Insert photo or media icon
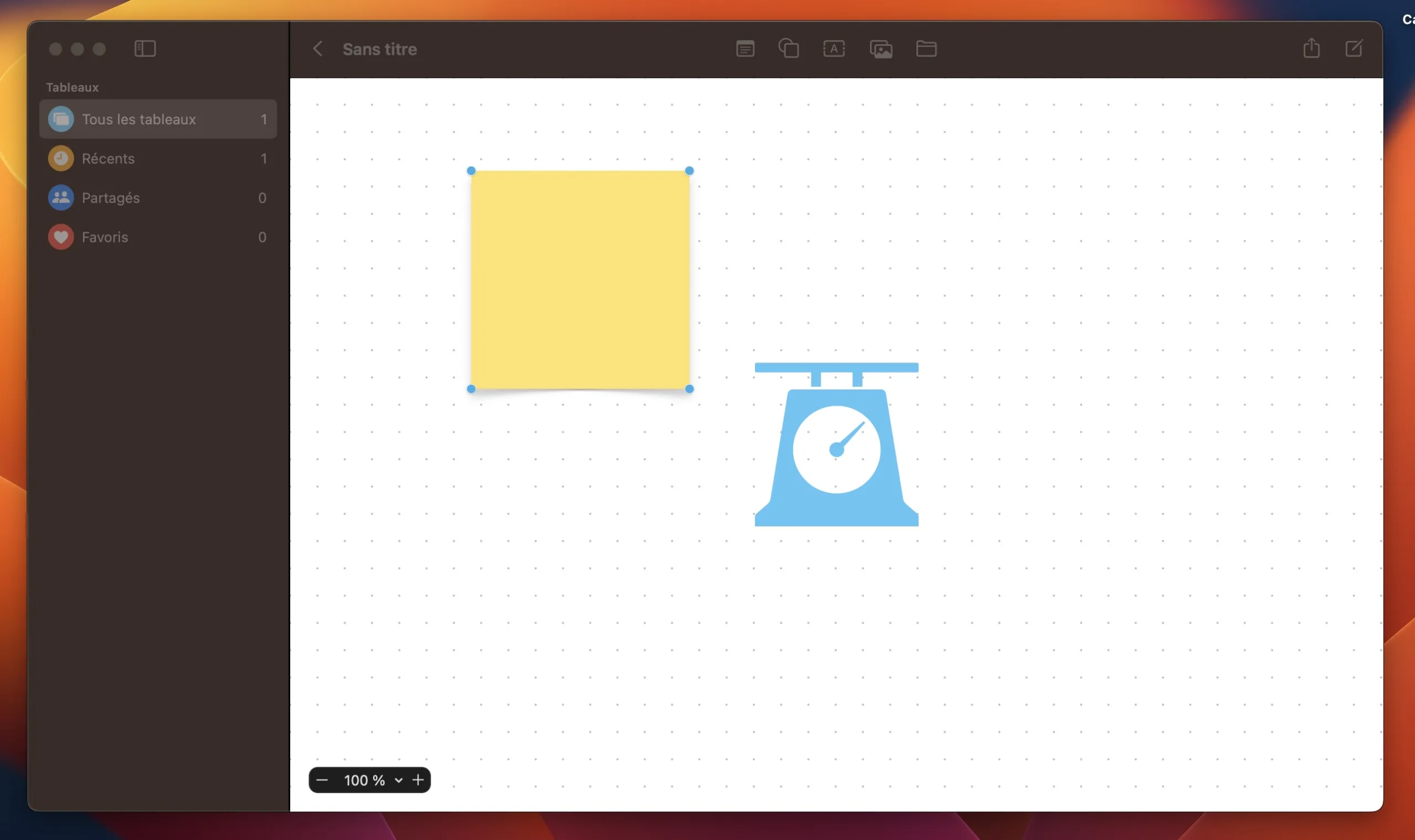The width and height of the screenshot is (1415, 840). [x=881, y=49]
